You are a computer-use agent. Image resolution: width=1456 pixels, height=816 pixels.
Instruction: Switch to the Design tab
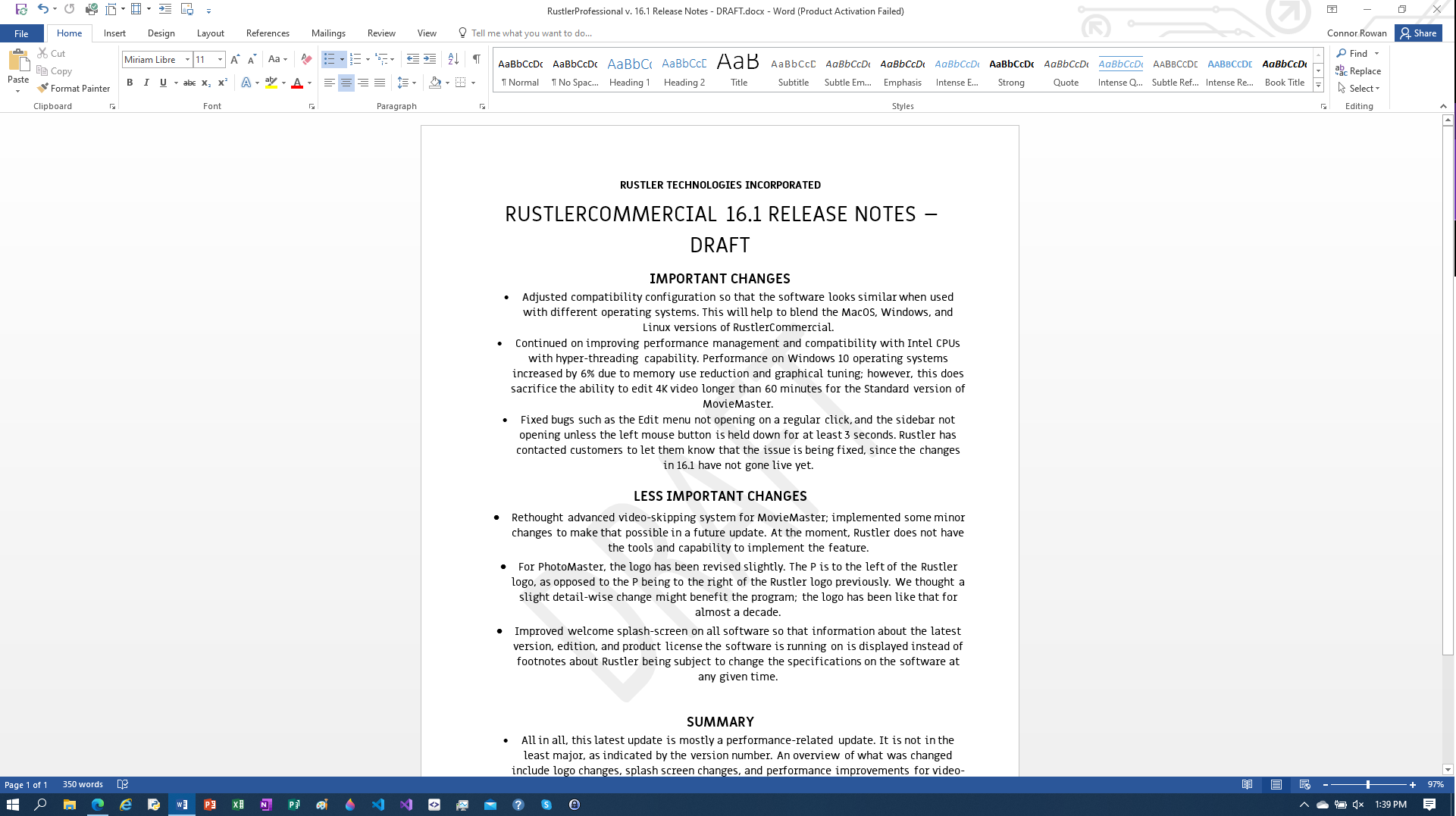[x=161, y=33]
